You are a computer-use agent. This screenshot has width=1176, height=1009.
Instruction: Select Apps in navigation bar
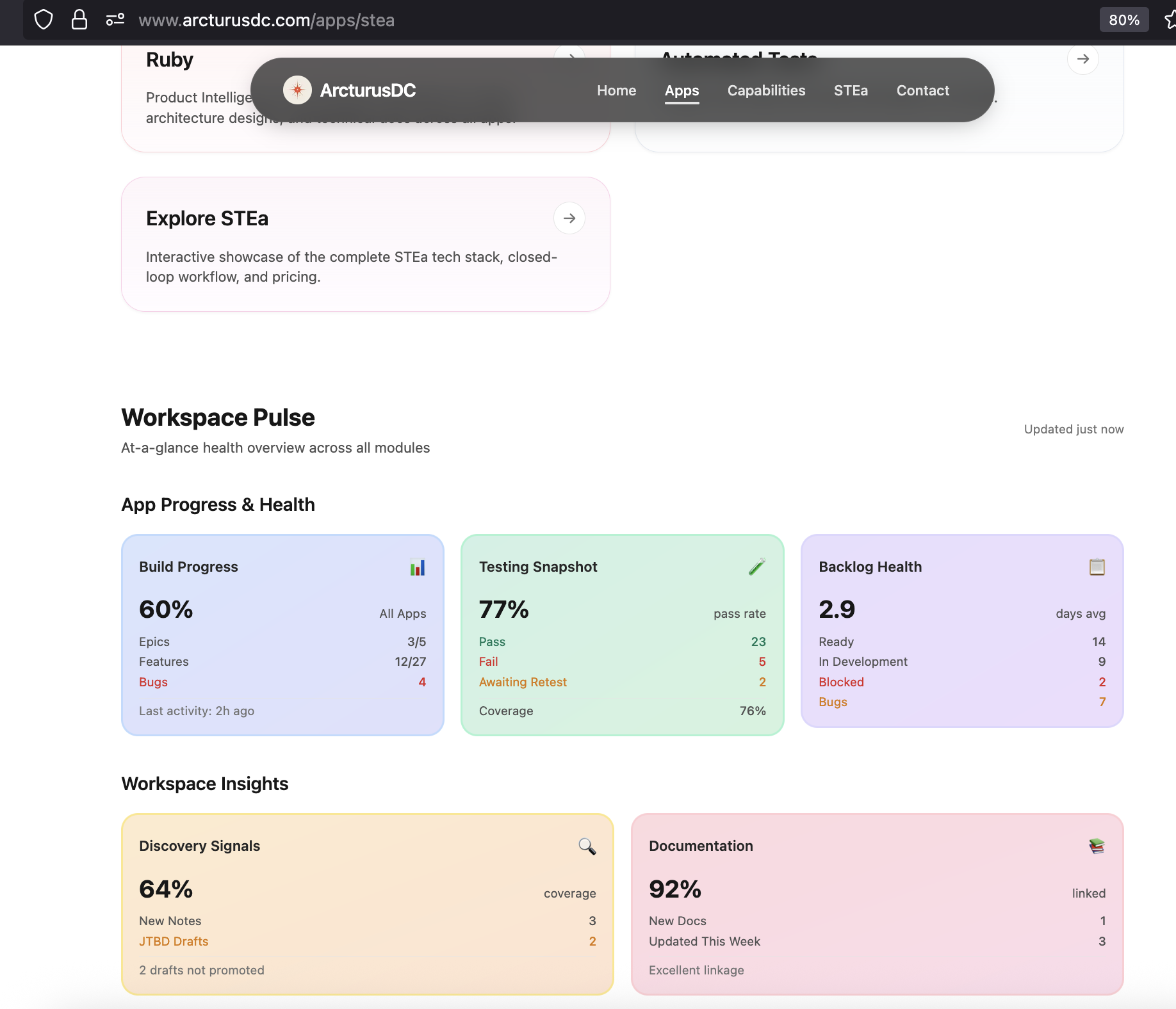(x=682, y=90)
